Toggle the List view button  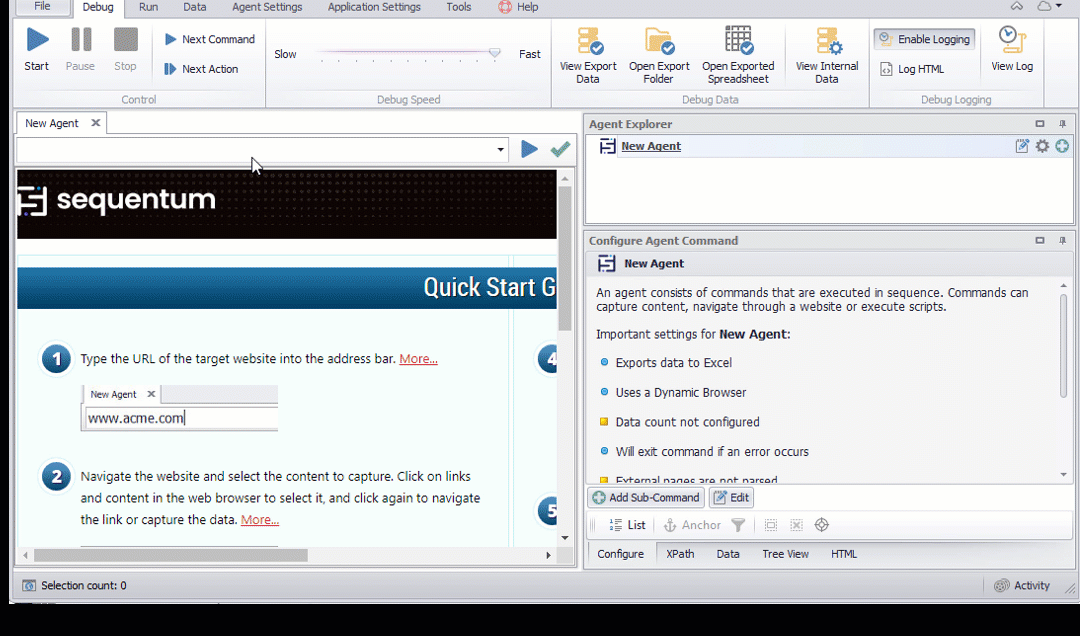[627, 525]
